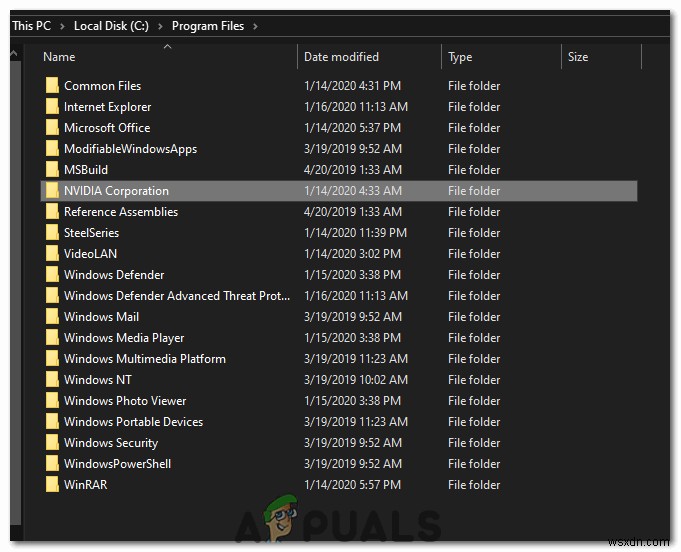Click the Reference Assemblies folder icon
Screen dimensions: 681x552
[x=52, y=212]
